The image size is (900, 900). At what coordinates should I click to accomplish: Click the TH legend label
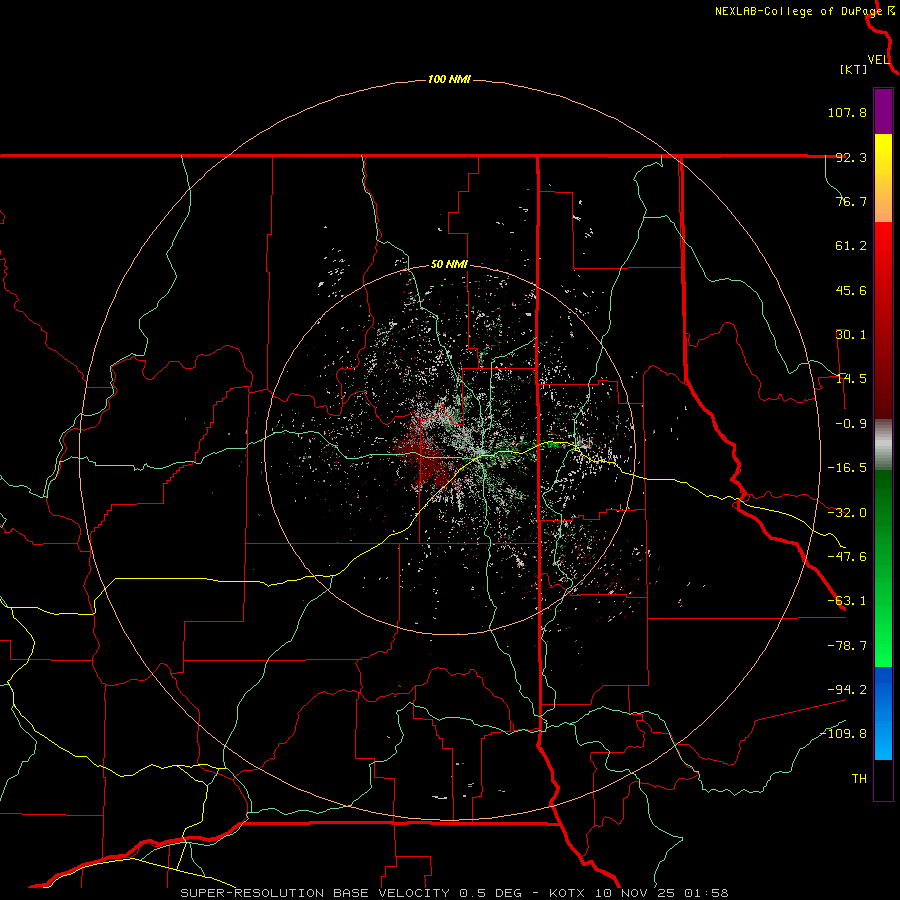point(859,779)
